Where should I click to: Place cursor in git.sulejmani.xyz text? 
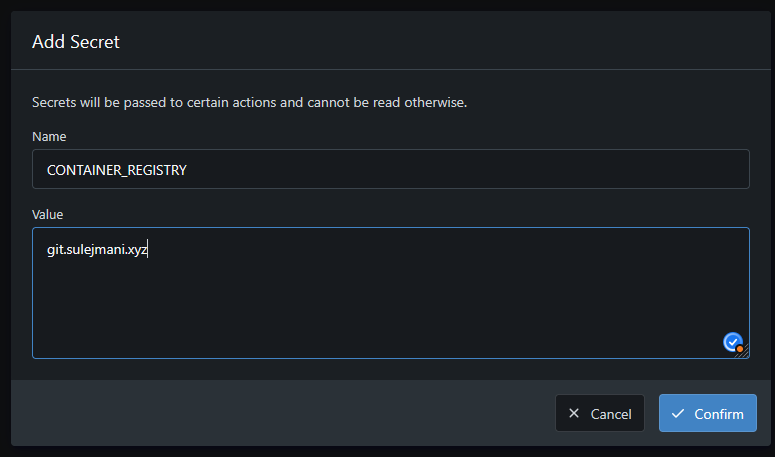tap(97, 250)
